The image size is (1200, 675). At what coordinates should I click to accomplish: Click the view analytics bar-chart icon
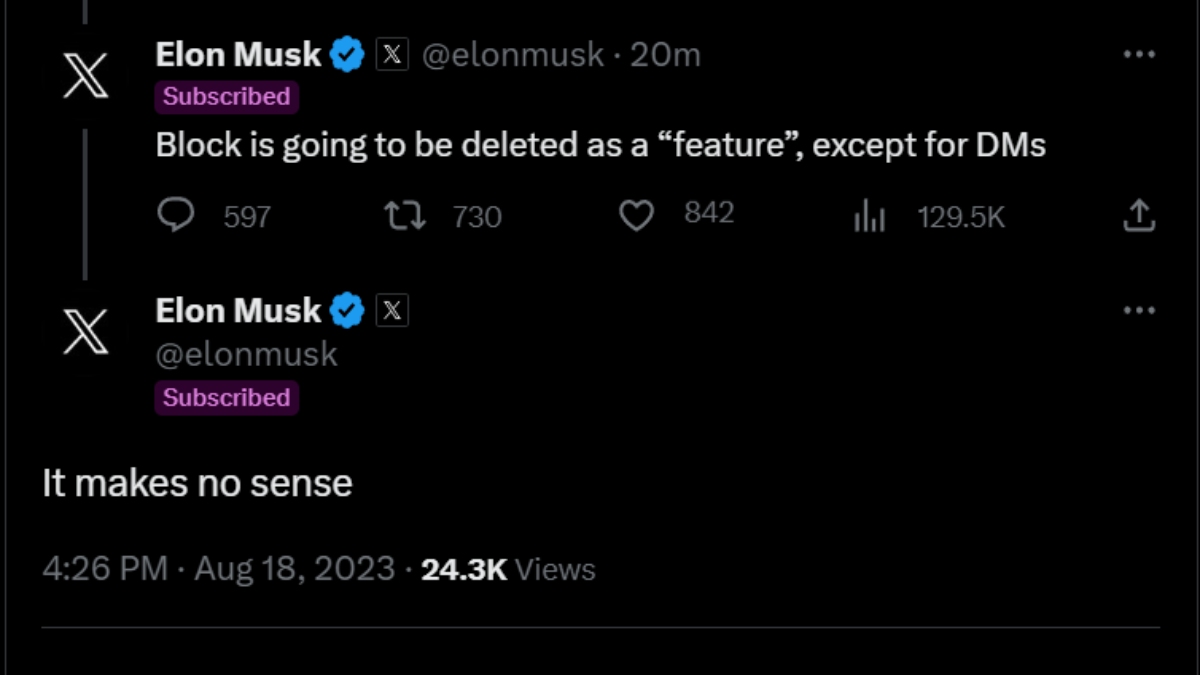click(870, 215)
